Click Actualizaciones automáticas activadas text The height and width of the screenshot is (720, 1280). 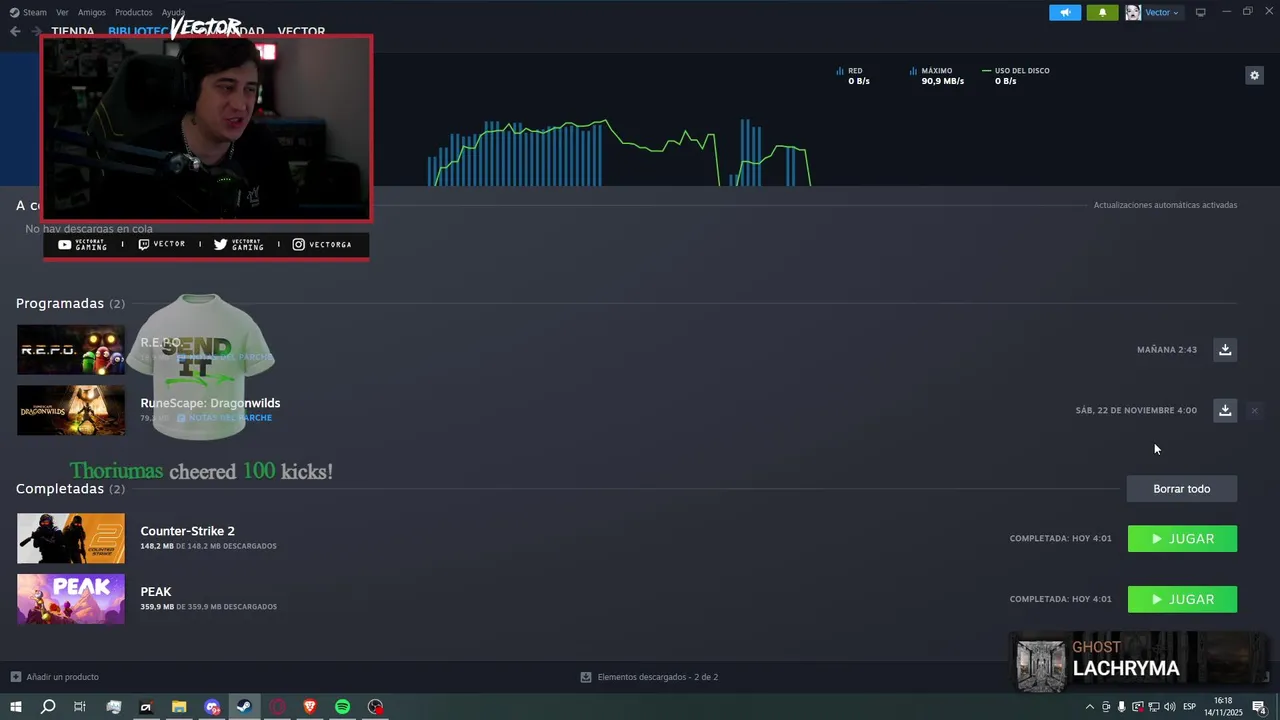pos(1165,205)
